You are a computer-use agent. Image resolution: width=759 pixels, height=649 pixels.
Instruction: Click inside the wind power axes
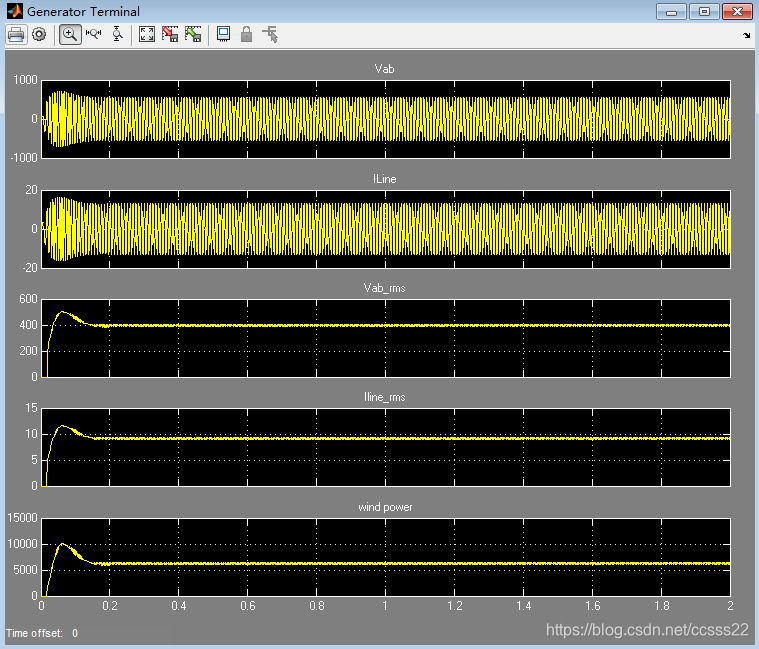point(386,557)
